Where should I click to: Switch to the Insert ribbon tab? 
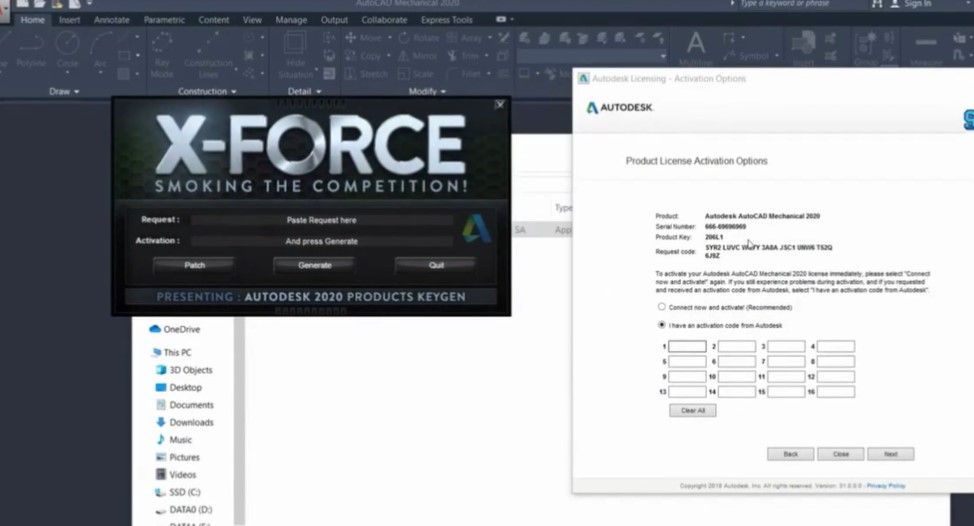point(70,20)
